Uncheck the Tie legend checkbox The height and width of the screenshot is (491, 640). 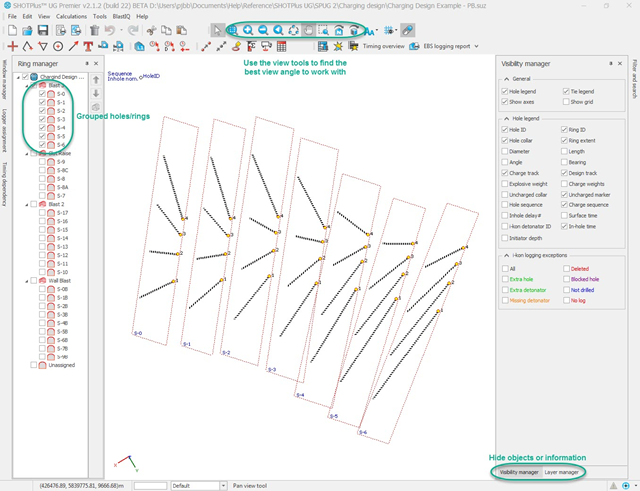[566, 91]
